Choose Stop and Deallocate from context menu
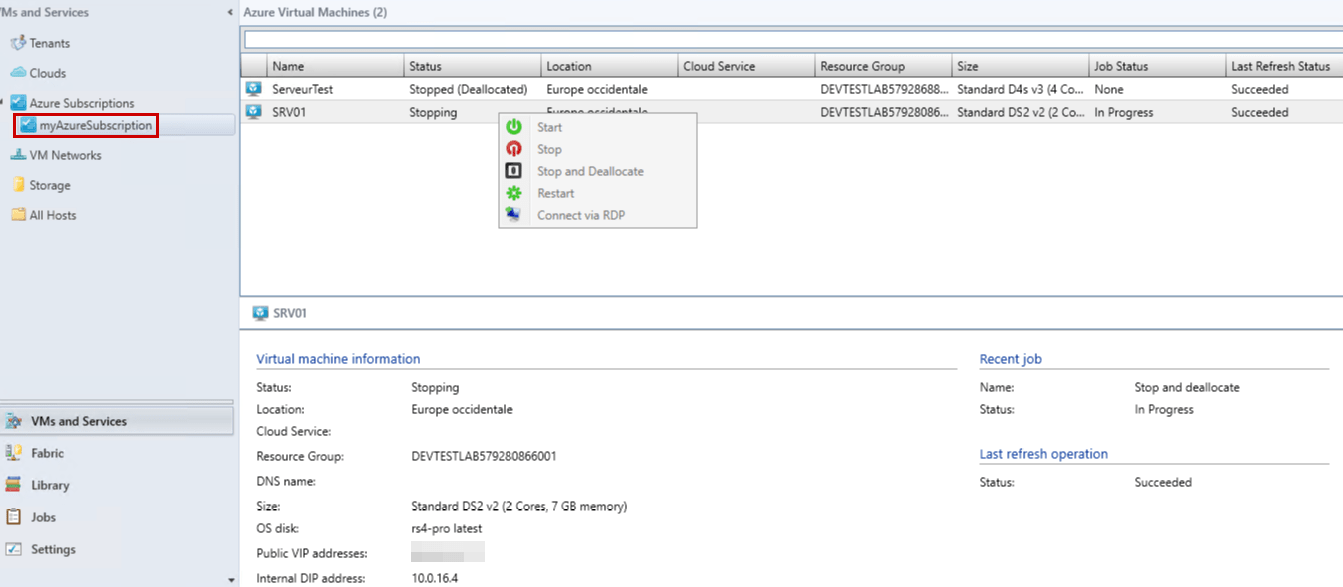Viewport: 1343px width, 587px height. 590,171
